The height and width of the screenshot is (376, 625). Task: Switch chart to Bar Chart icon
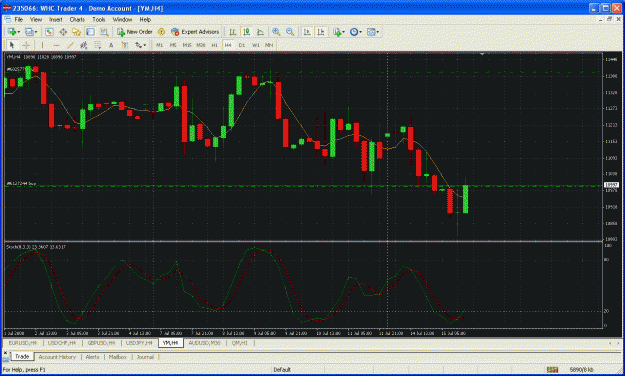(x=233, y=32)
